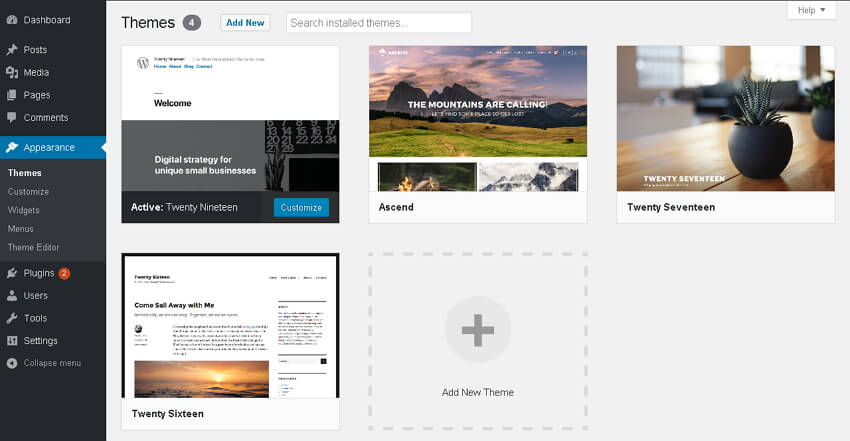Select the Ascend theme thumbnail
The height and width of the screenshot is (441, 850).
coord(477,118)
